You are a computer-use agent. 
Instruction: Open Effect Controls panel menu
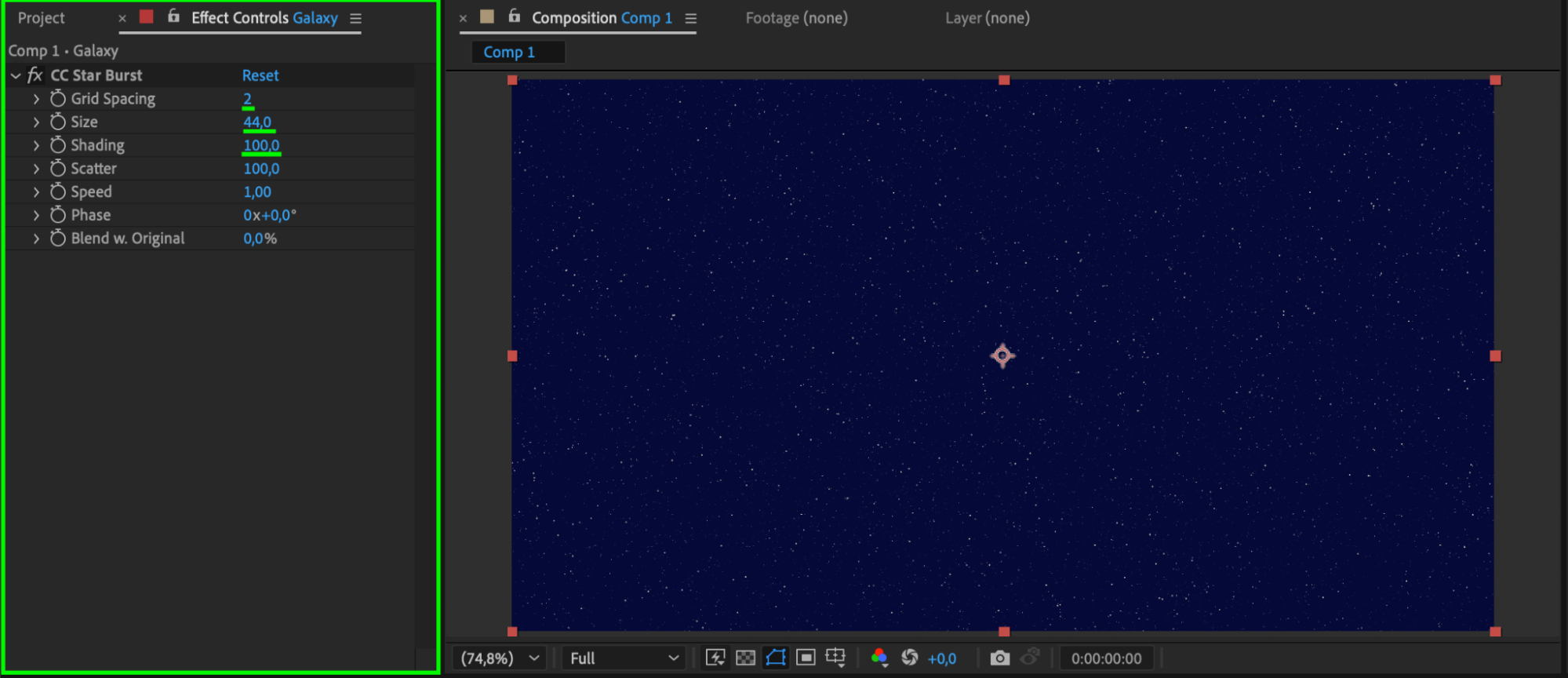[x=355, y=18]
